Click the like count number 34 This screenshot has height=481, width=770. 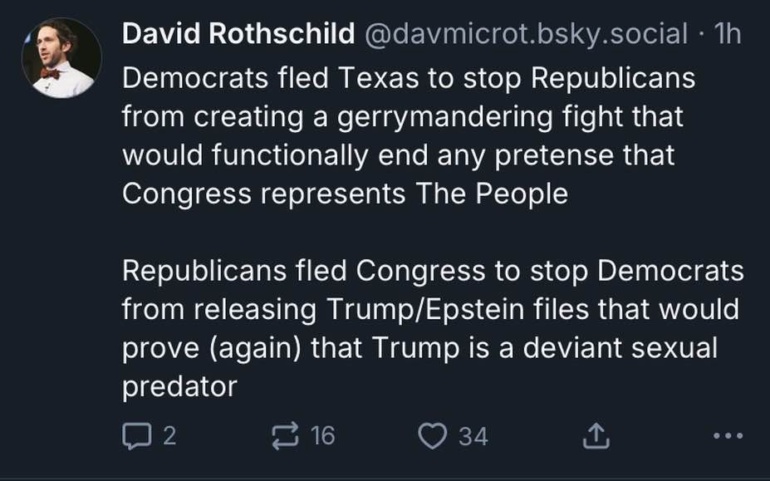click(473, 435)
